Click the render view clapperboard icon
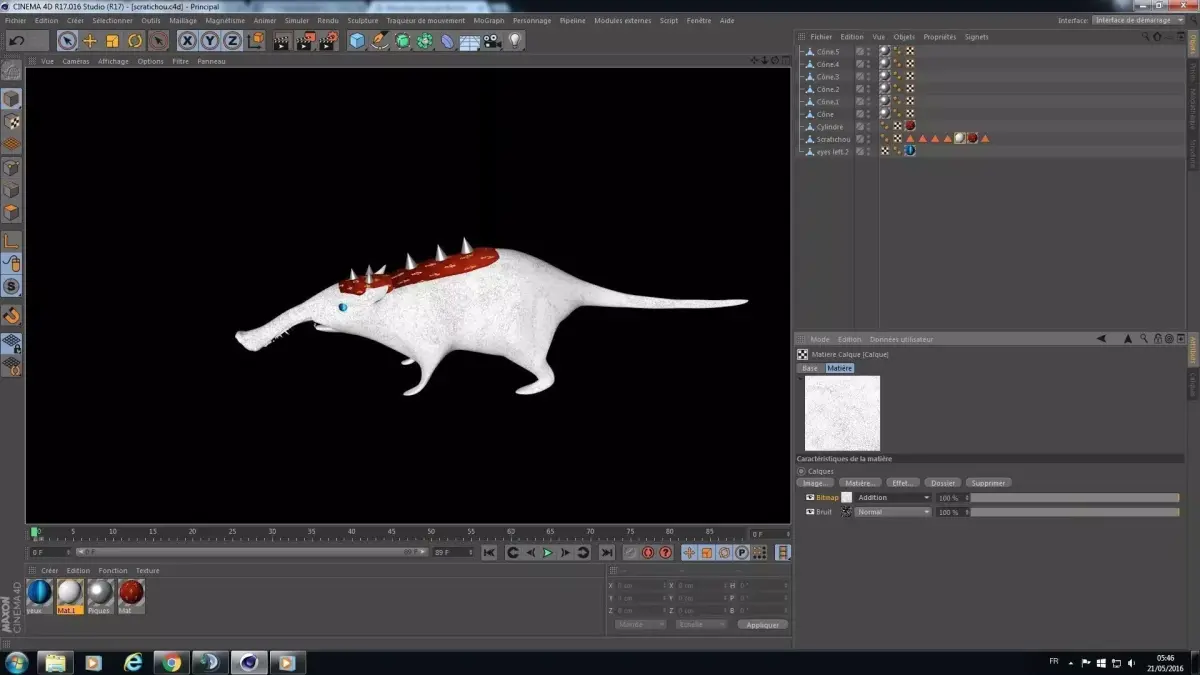The width and height of the screenshot is (1200, 675). click(x=282, y=41)
